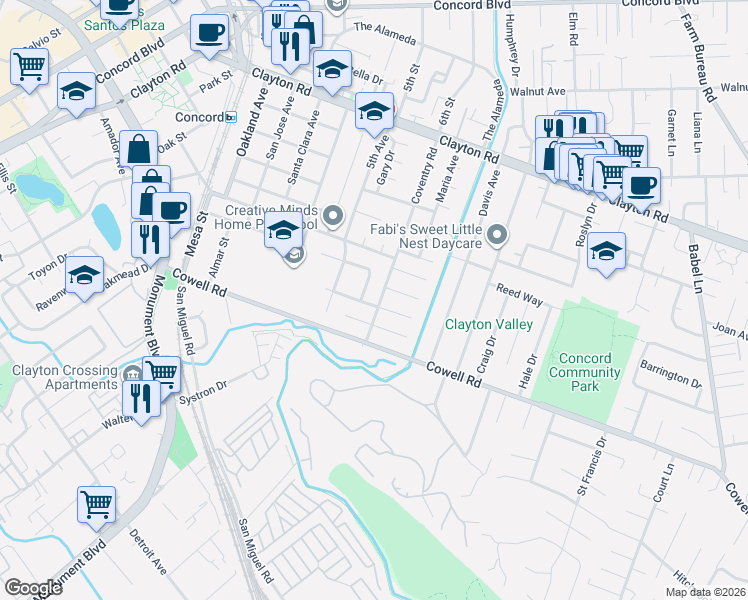Select the school marker beside Bella Dr

click(332, 70)
